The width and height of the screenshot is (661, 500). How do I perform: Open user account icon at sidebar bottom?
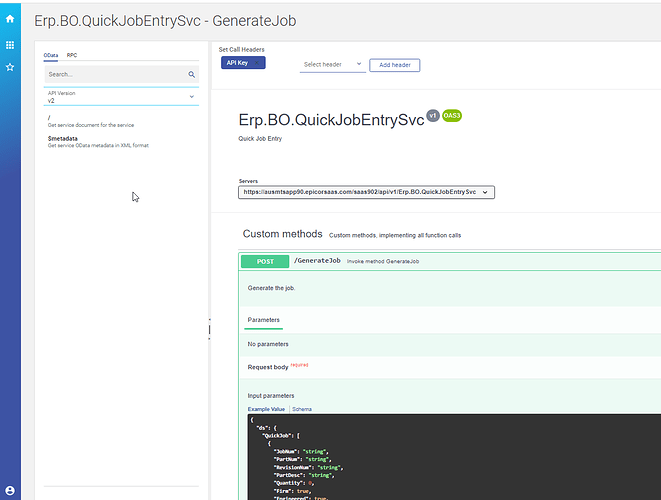pos(10,491)
